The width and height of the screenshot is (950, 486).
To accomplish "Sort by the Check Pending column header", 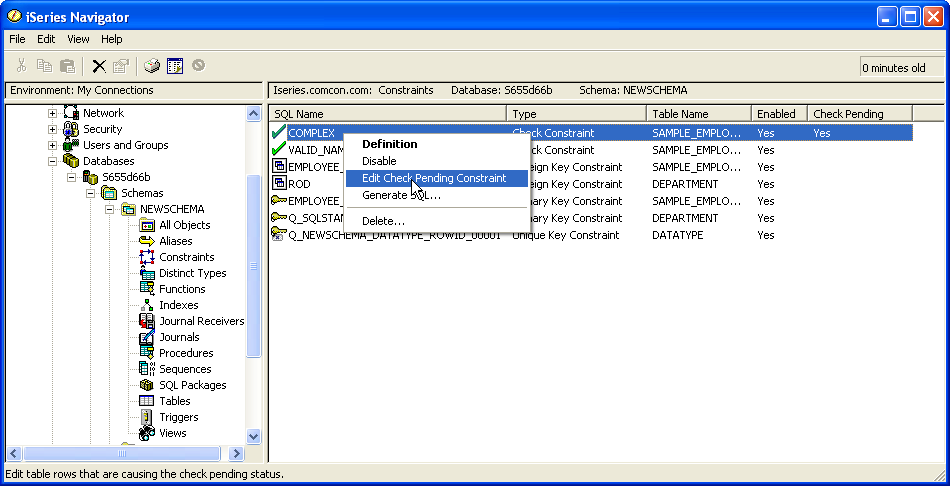I will (x=860, y=114).
